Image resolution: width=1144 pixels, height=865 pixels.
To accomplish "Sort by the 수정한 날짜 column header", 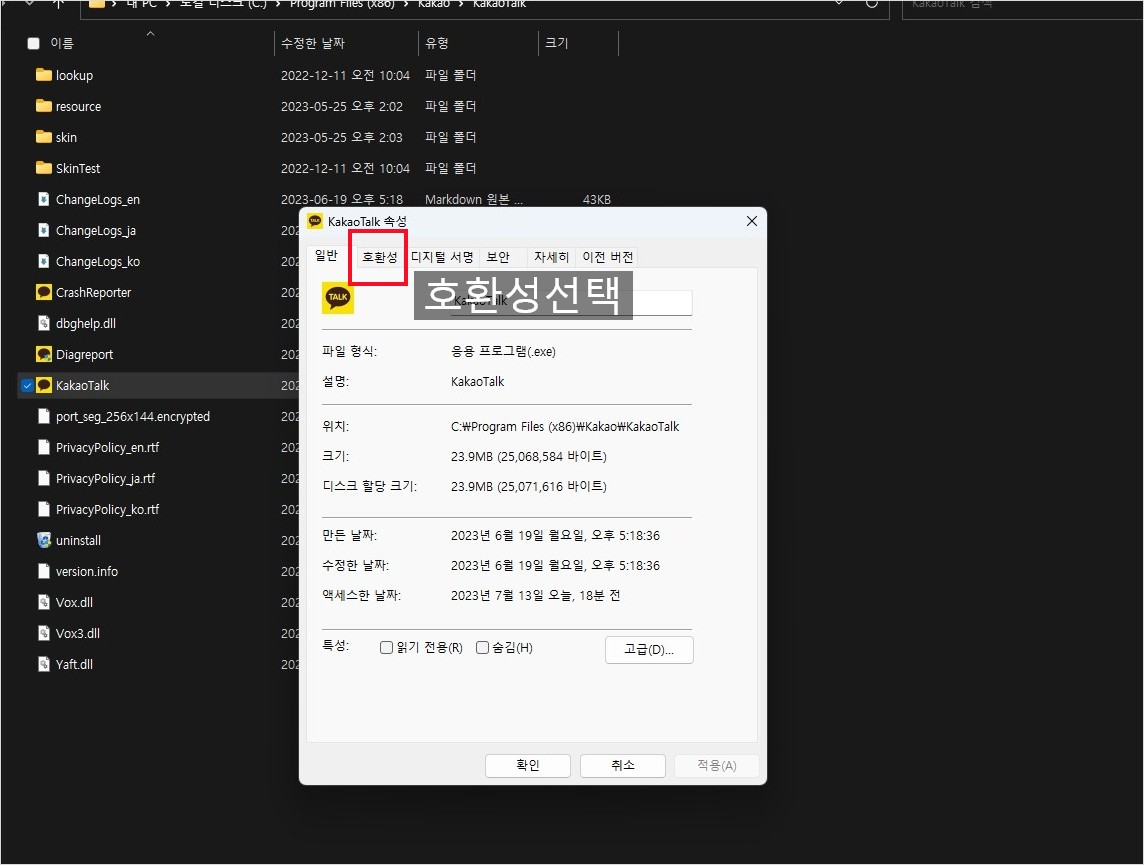I will pyautogui.click(x=313, y=44).
